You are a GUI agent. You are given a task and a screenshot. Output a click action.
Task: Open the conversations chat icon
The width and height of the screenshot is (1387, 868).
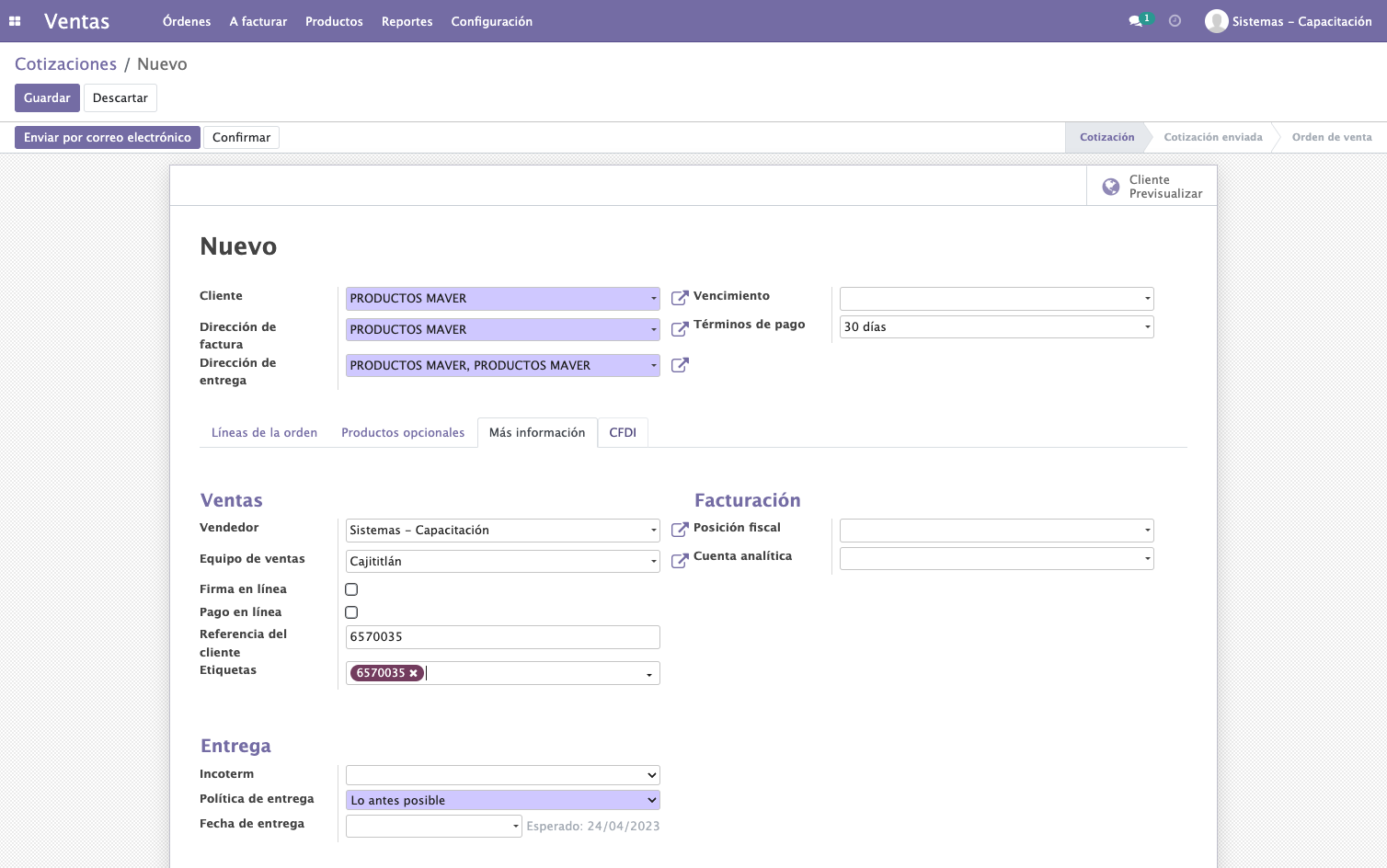pos(1136,21)
